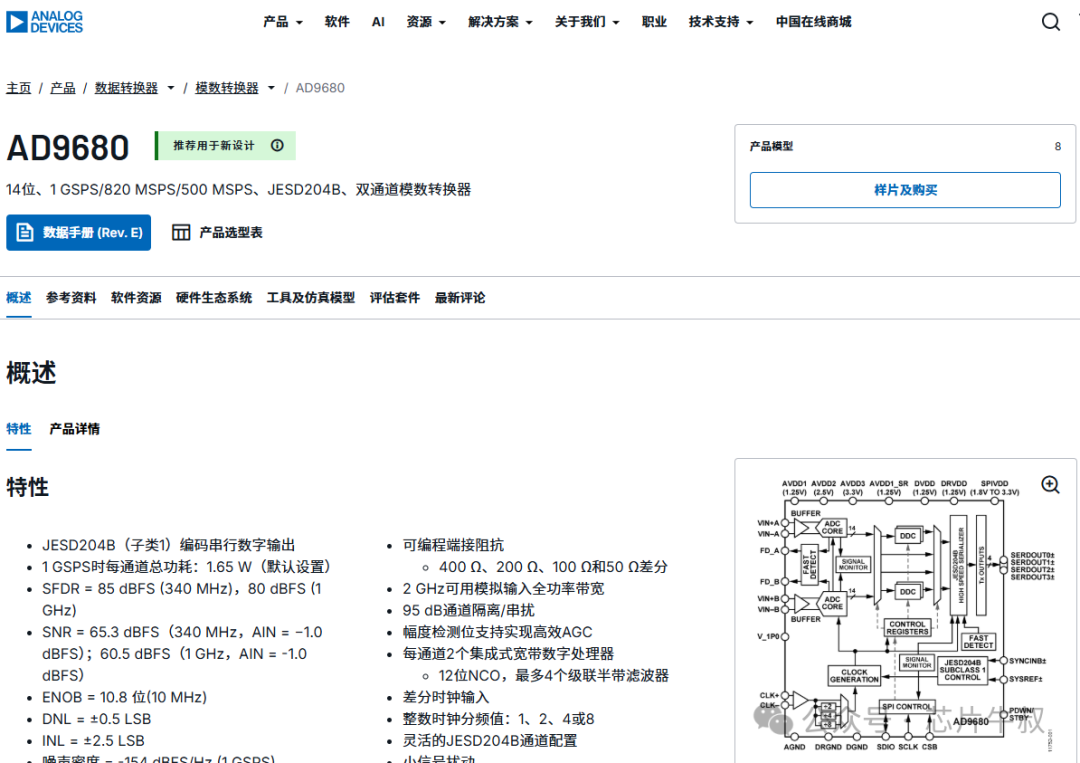Click the text 差分时钟输入

point(446,697)
